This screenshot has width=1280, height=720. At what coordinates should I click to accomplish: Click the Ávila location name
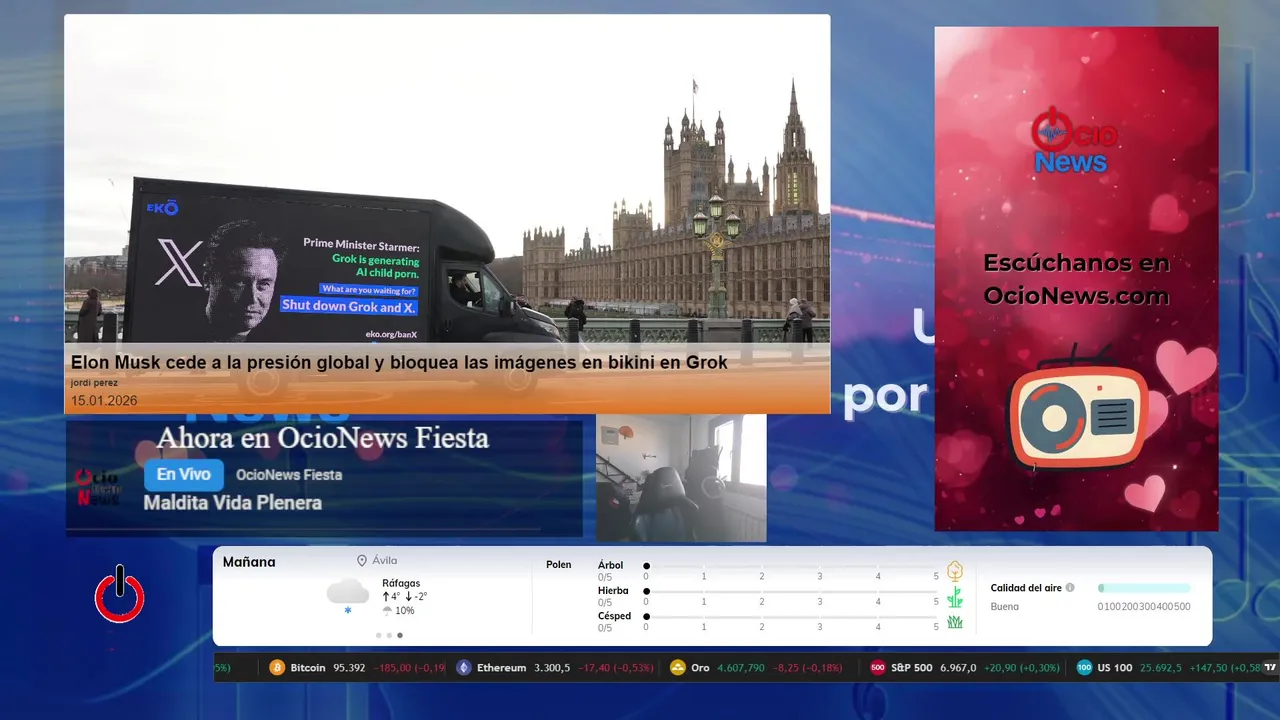tap(384, 561)
